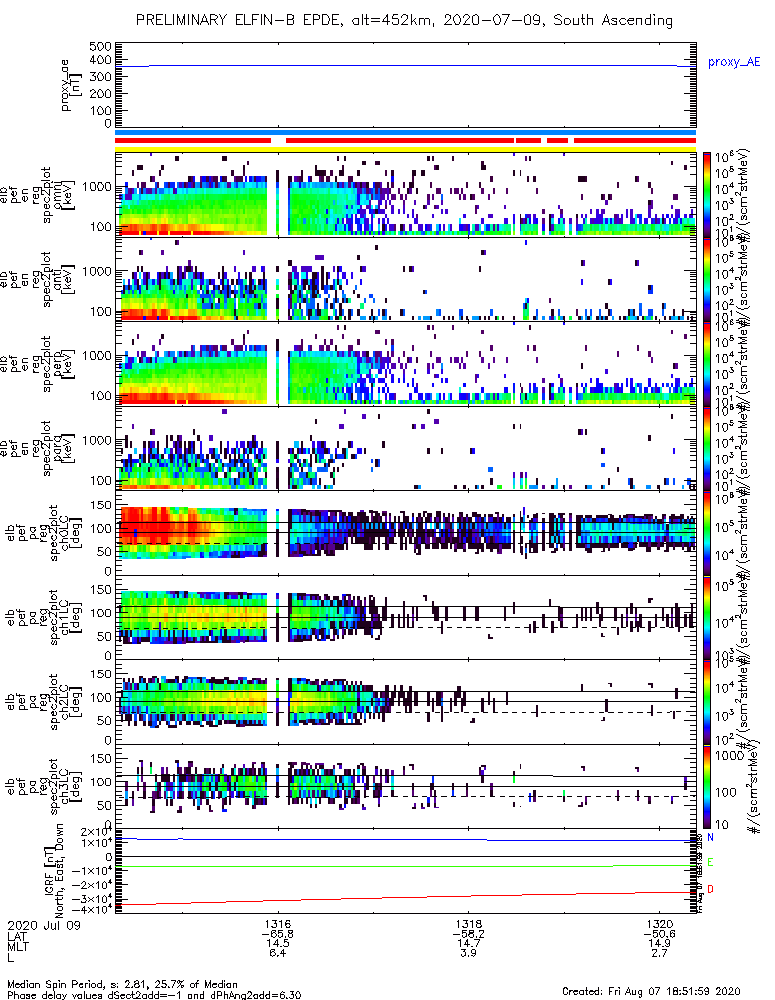
Task: Click the red "D" legend letter
Action: tap(710, 889)
